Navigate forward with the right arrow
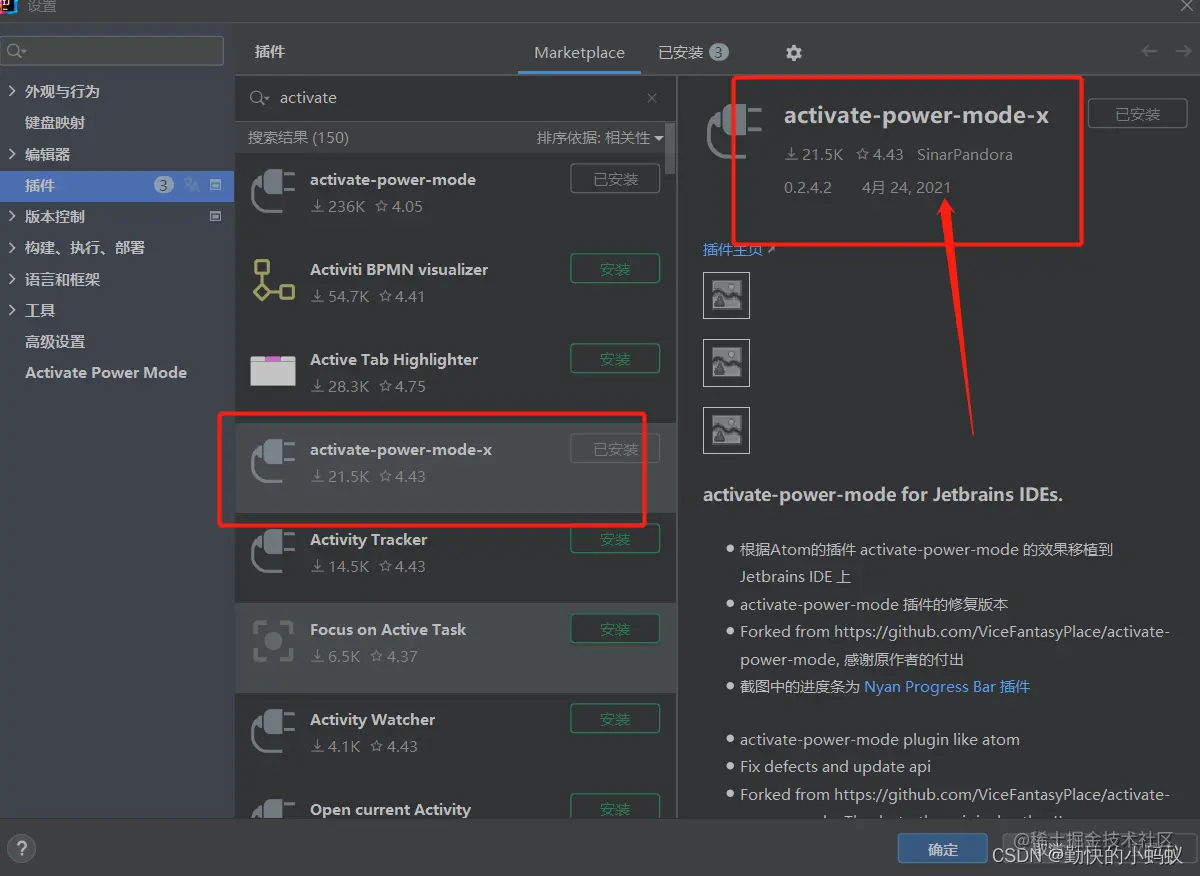1200x876 pixels. point(1182,51)
